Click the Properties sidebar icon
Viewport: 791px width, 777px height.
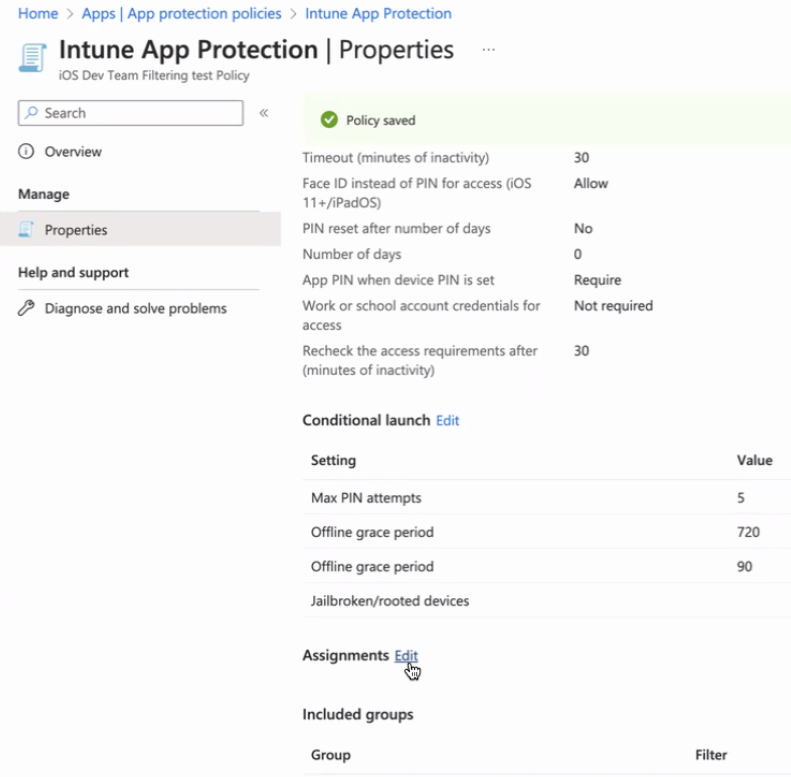tap(26, 230)
